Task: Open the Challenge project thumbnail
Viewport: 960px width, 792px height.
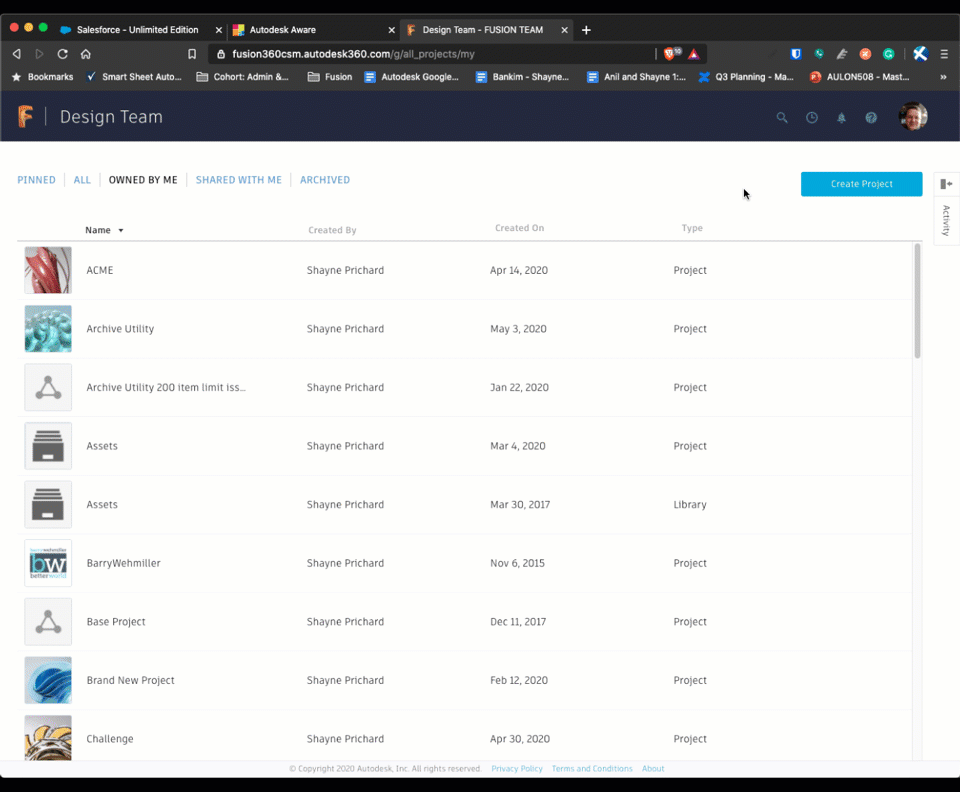Action: [x=48, y=738]
